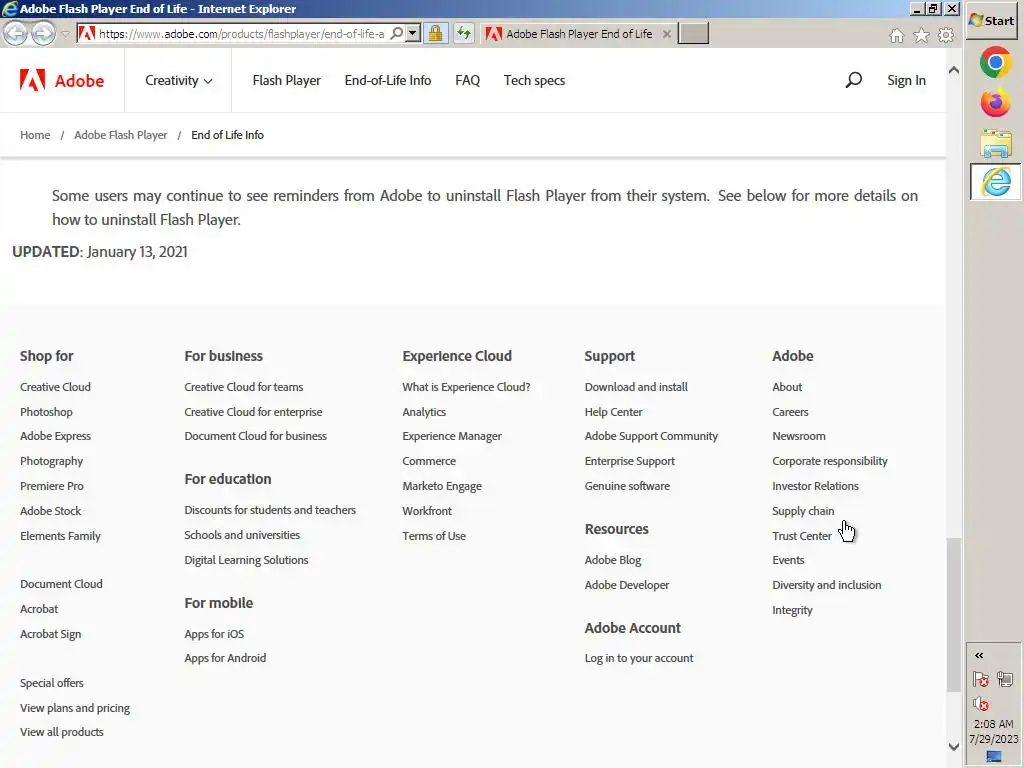Open Premiere Pro footer link
This screenshot has height=768, width=1024.
coord(52,487)
